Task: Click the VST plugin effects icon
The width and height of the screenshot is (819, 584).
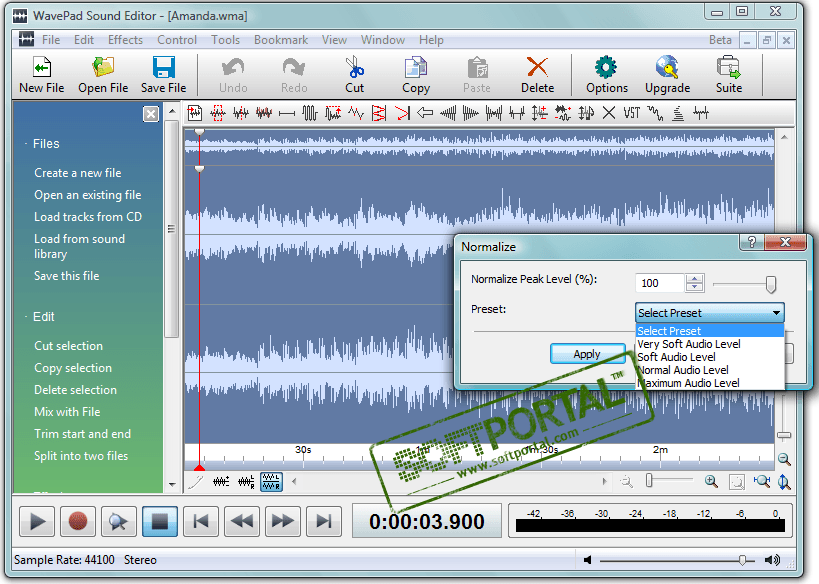Action: click(631, 113)
